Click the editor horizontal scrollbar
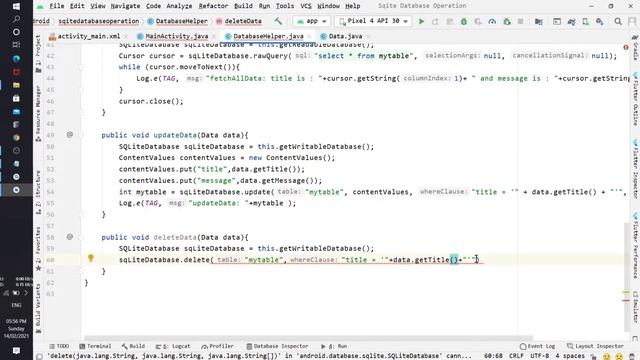640x360 pixels. pos(308,338)
